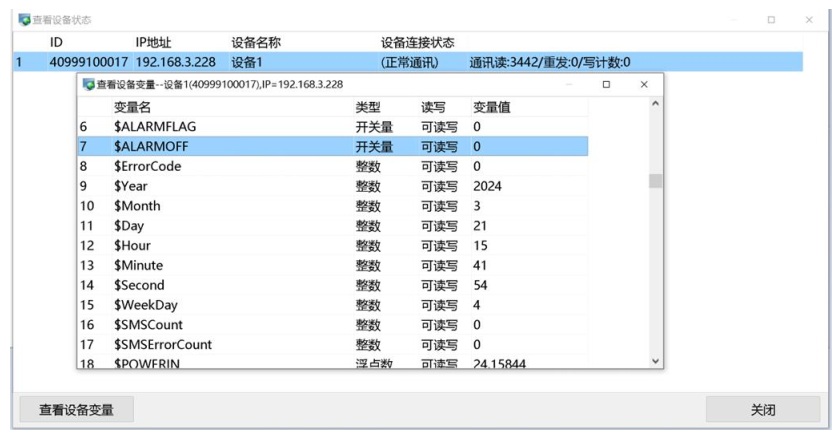Minimize the inner device variable window
This screenshot has width=833, height=436.
point(568,85)
